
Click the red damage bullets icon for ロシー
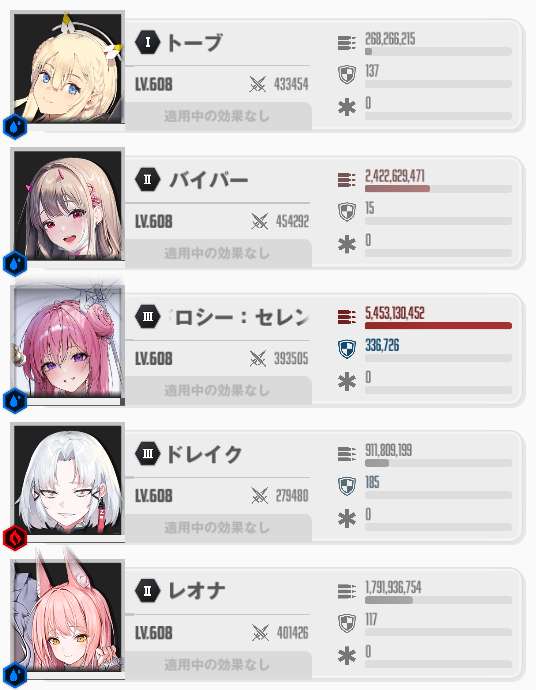click(x=347, y=317)
